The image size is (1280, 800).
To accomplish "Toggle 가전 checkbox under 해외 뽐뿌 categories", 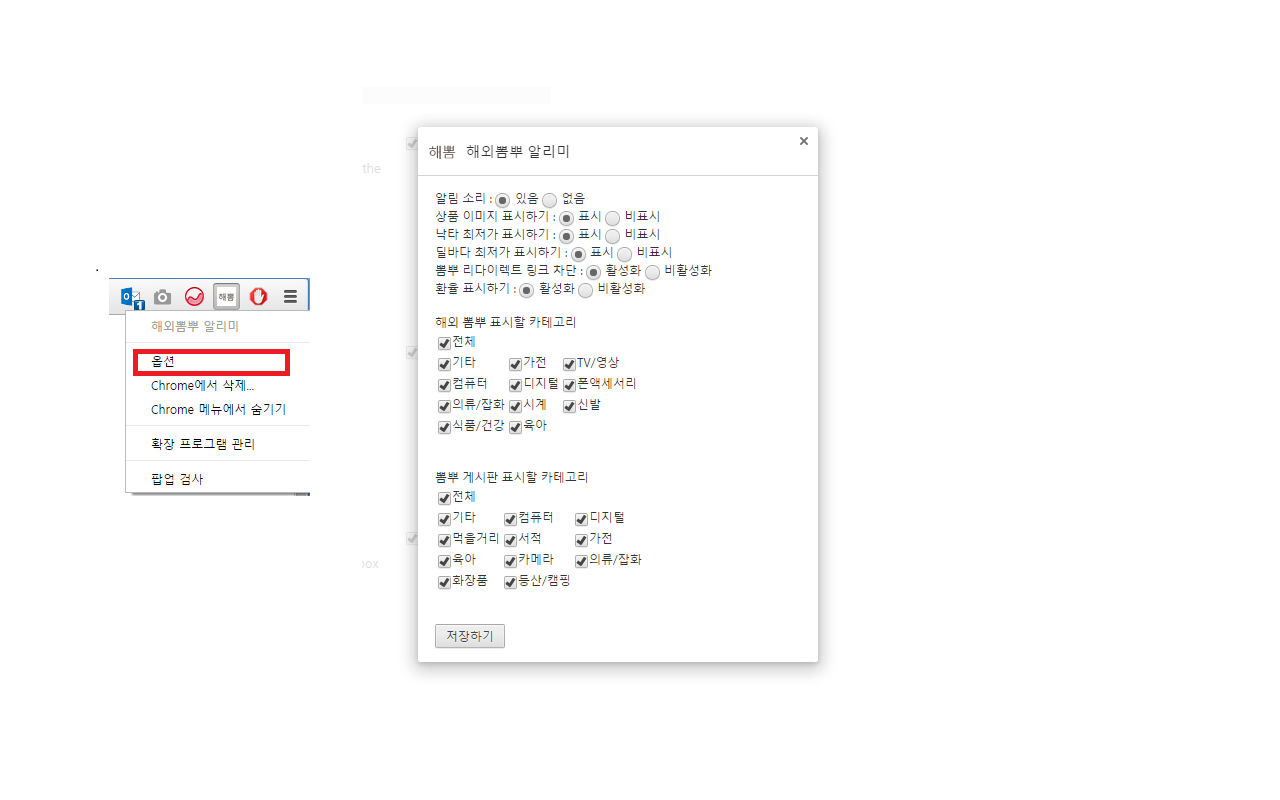I will coord(515,364).
